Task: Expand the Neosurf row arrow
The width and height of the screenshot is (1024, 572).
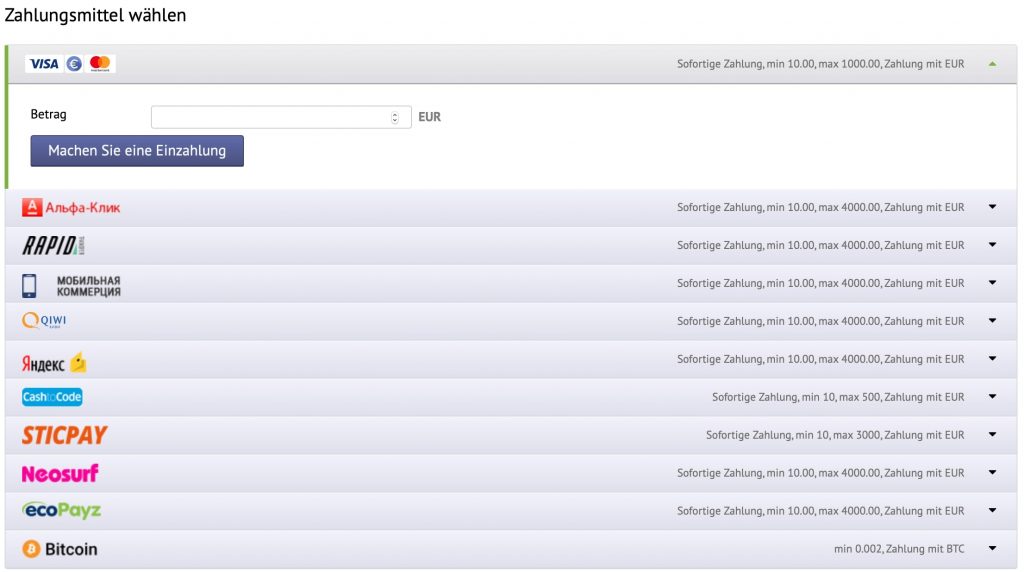Action: [992, 472]
